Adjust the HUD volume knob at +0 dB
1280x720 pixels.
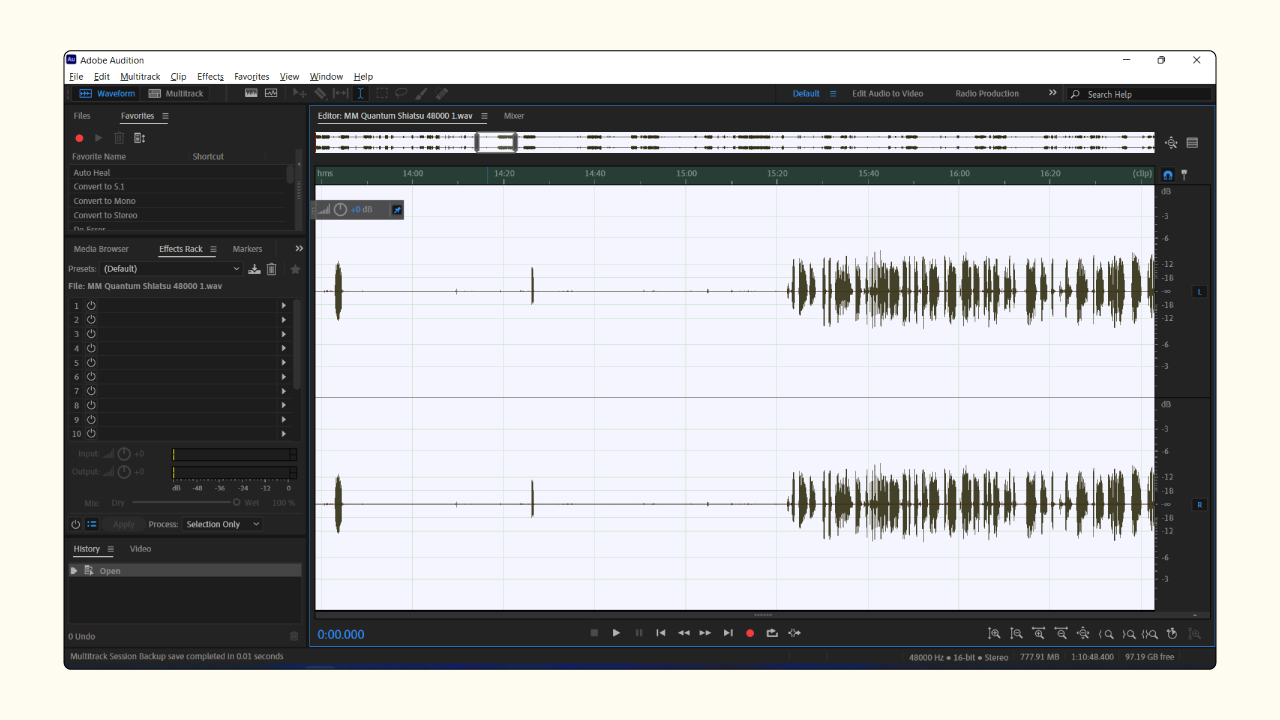pos(340,209)
